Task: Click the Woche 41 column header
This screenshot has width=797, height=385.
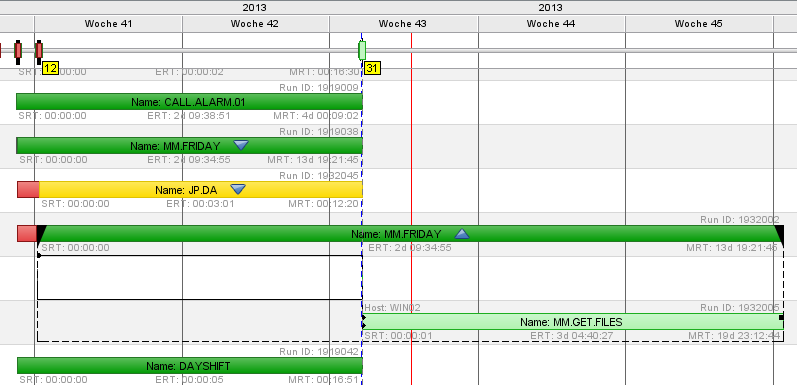Action: (x=108, y=23)
